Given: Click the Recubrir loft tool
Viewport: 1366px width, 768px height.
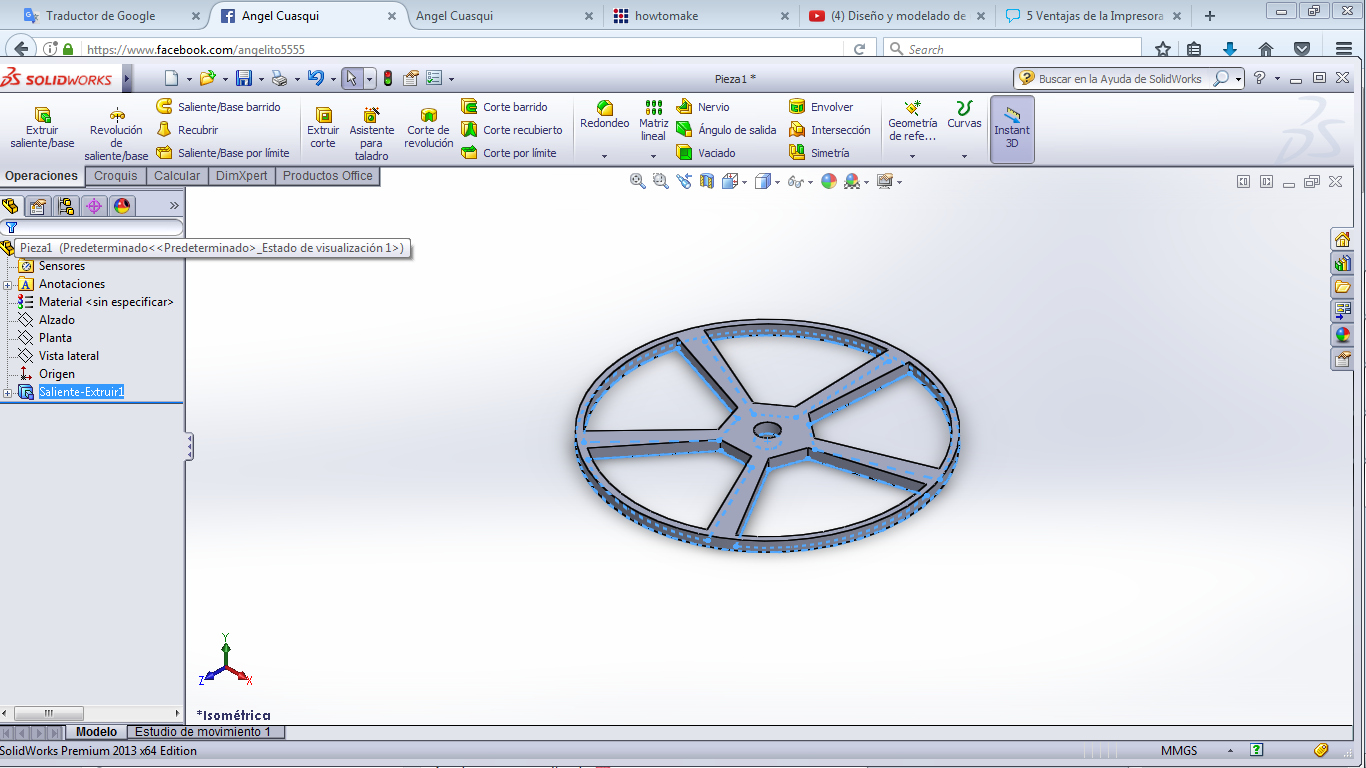Looking at the screenshot, I should [187, 129].
